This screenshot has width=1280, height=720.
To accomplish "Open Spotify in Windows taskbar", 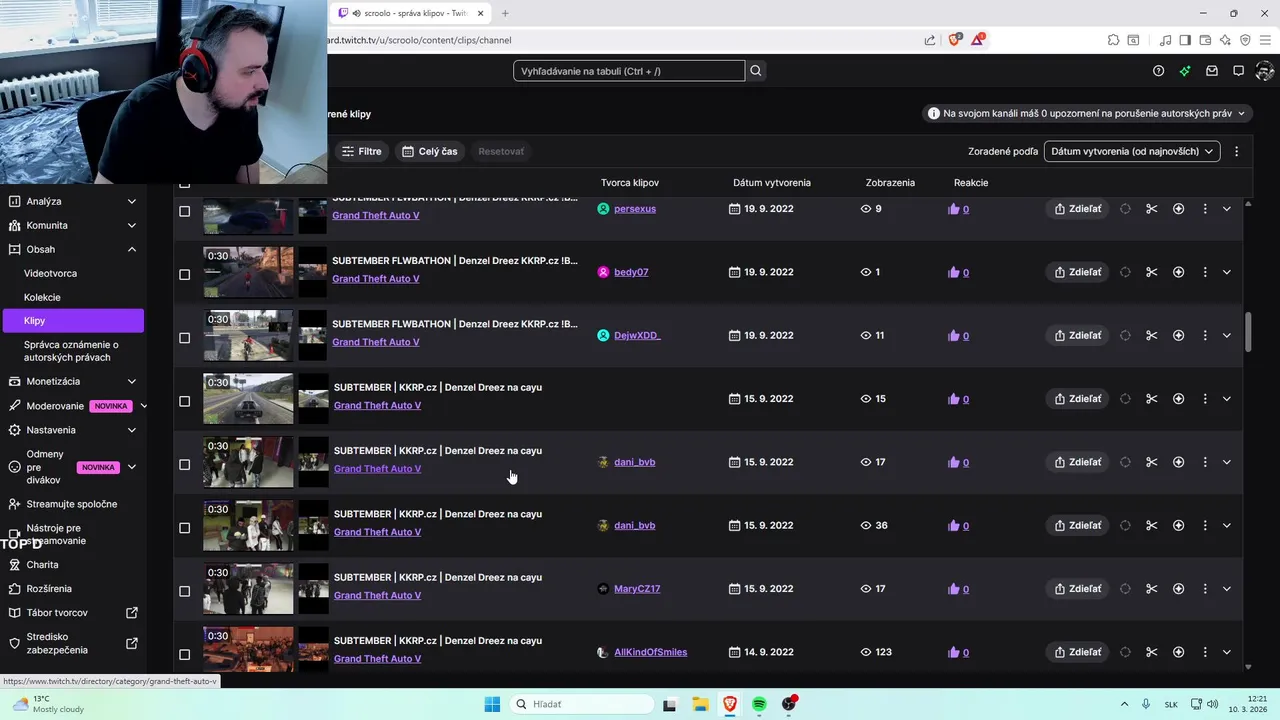I will point(759,704).
